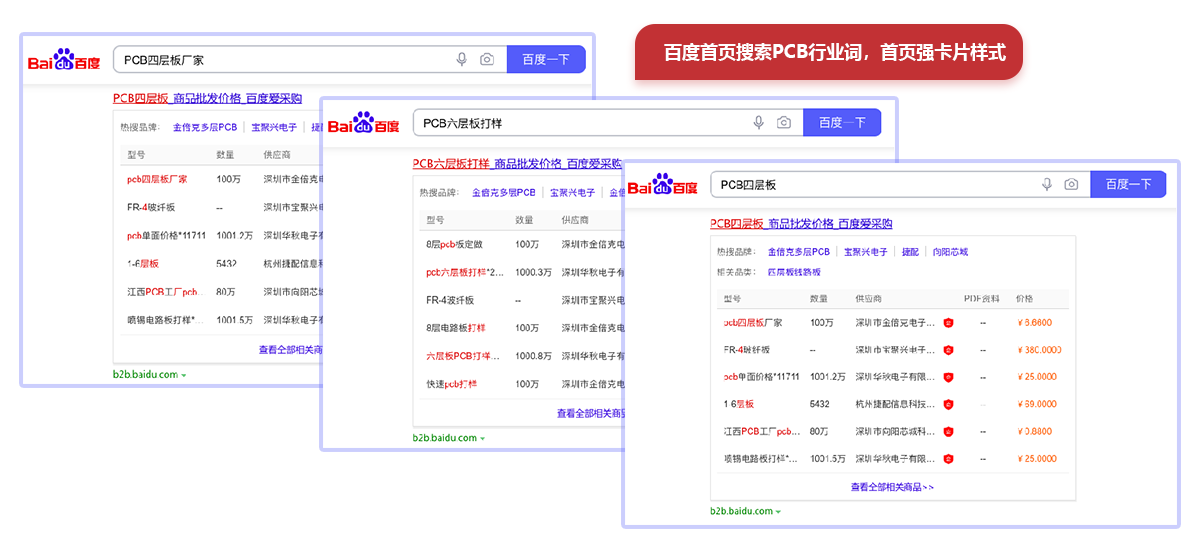The height and width of the screenshot is (550, 1200).
Task: Expand arrow next to b2b.baidu.com under PCB四层板 card
Action: [x=778, y=512]
